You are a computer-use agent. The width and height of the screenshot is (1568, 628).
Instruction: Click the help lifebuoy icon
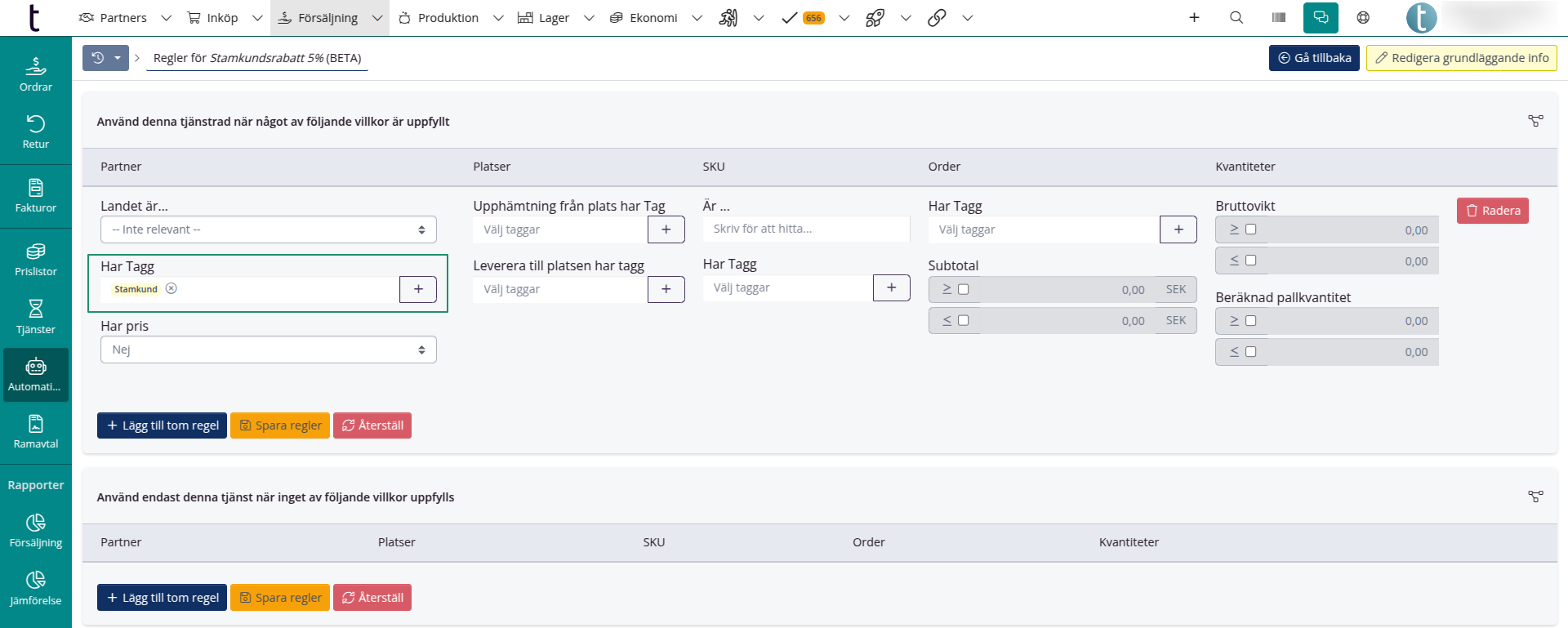pos(1363,17)
